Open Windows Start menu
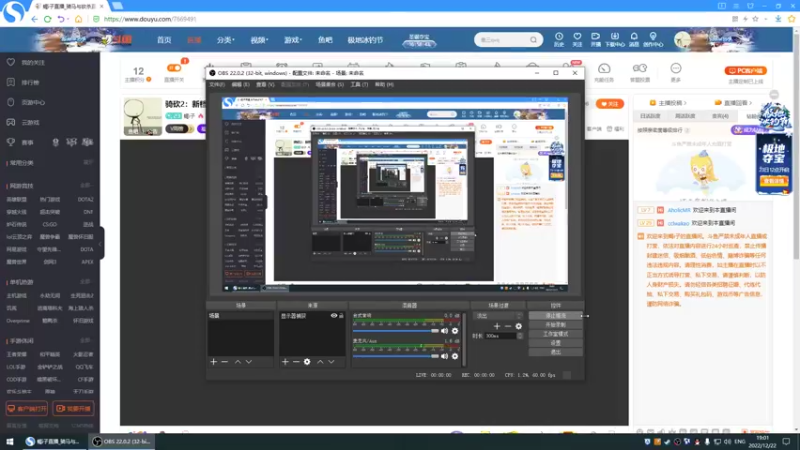The height and width of the screenshot is (450, 800). click(10, 441)
